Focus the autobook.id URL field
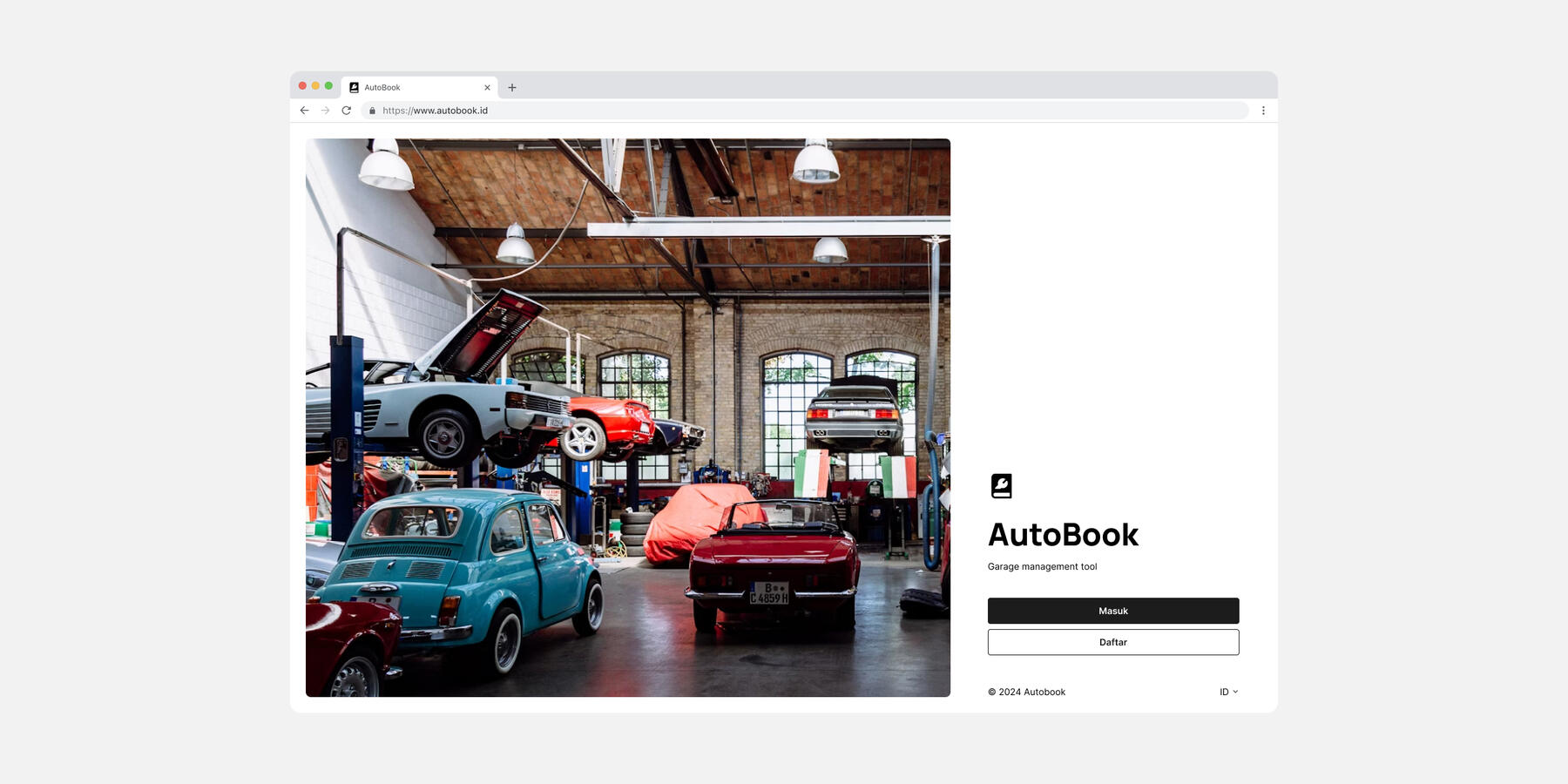 click(697, 111)
